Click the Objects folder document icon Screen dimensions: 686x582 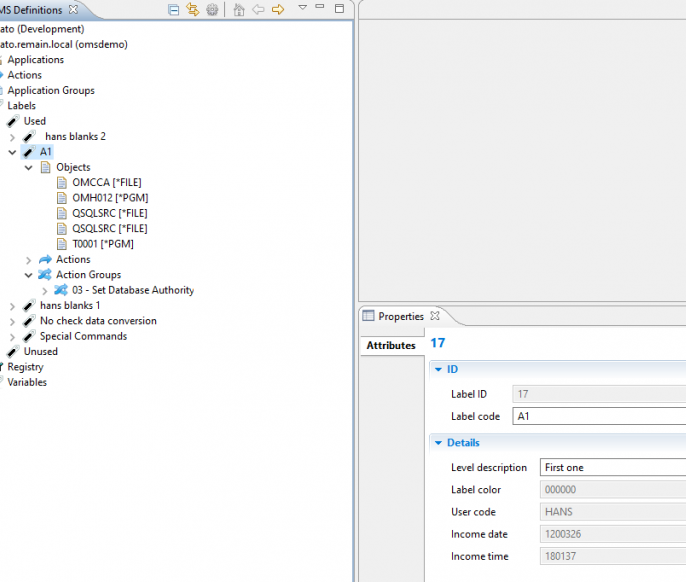tap(46, 167)
